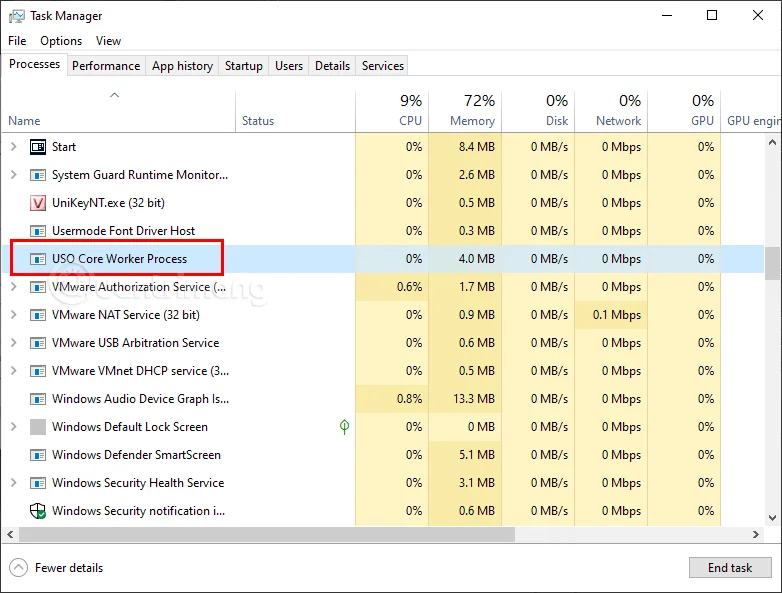This screenshot has width=782, height=593.
Task: Click the VMware USB Arbitration Service icon
Action: pyautogui.click(x=38, y=343)
